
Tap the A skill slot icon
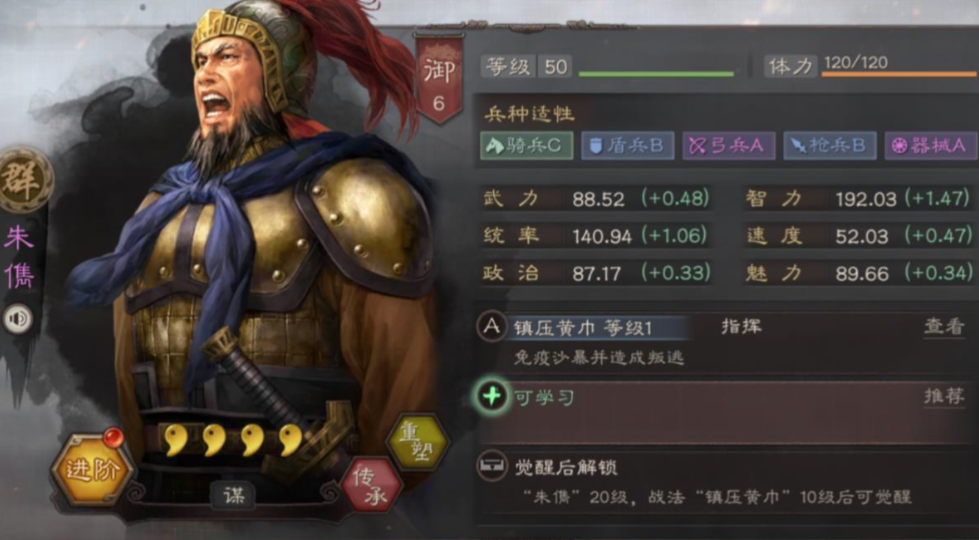coord(491,327)
